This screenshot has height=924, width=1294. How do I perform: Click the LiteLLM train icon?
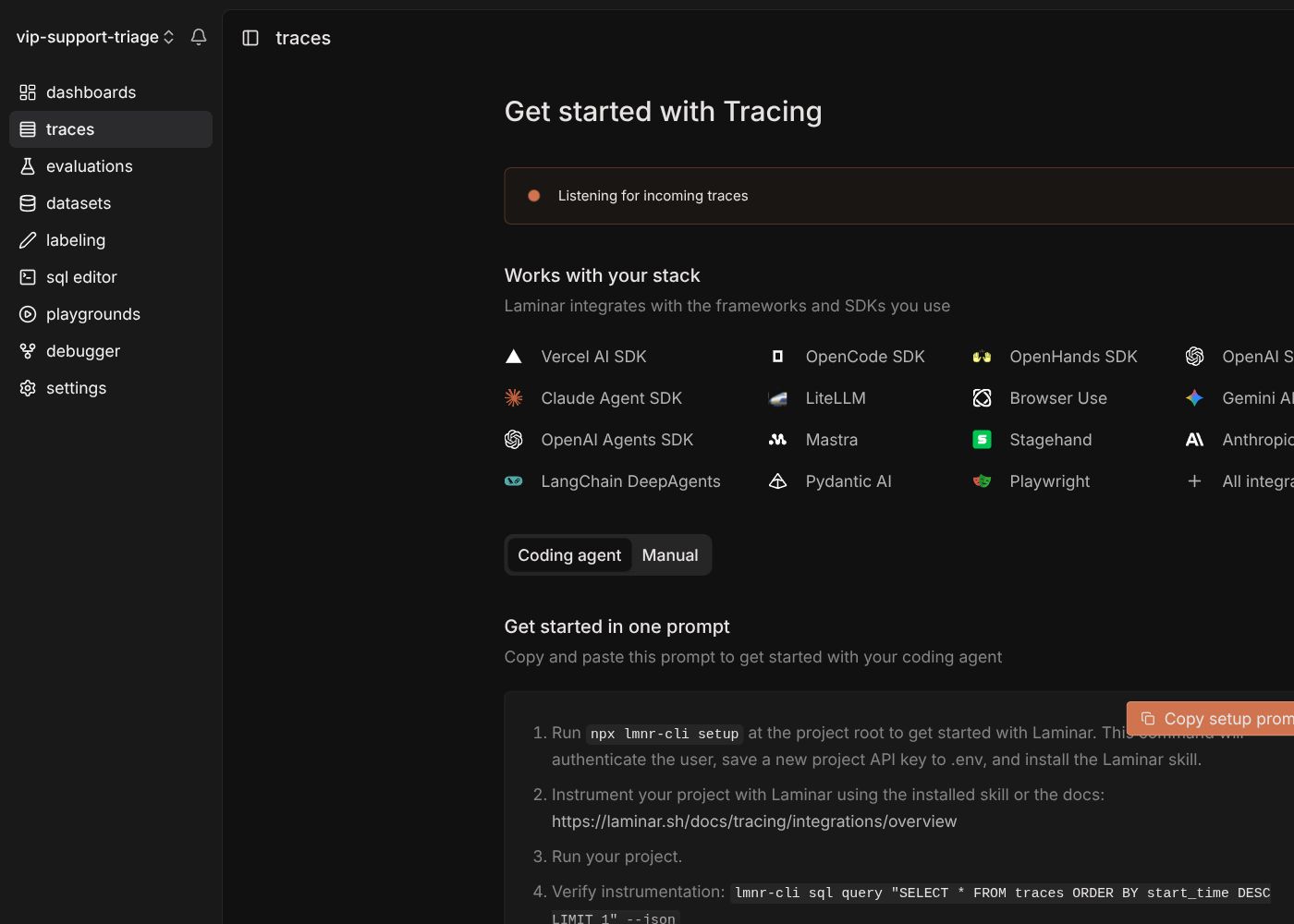(778, 398)
